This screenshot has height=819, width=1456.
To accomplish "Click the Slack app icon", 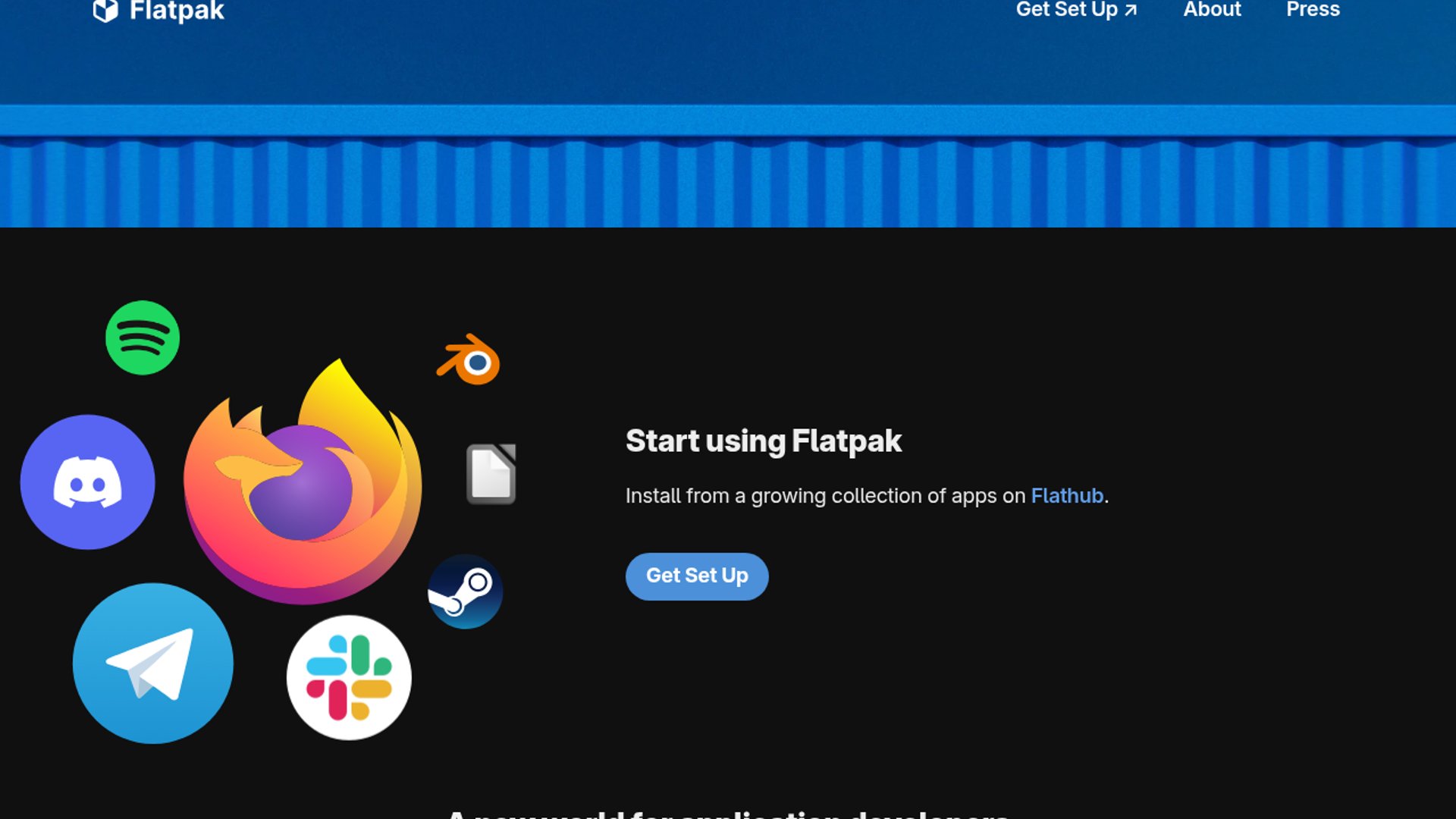I will pyautogui.click(x=349, y=677).
